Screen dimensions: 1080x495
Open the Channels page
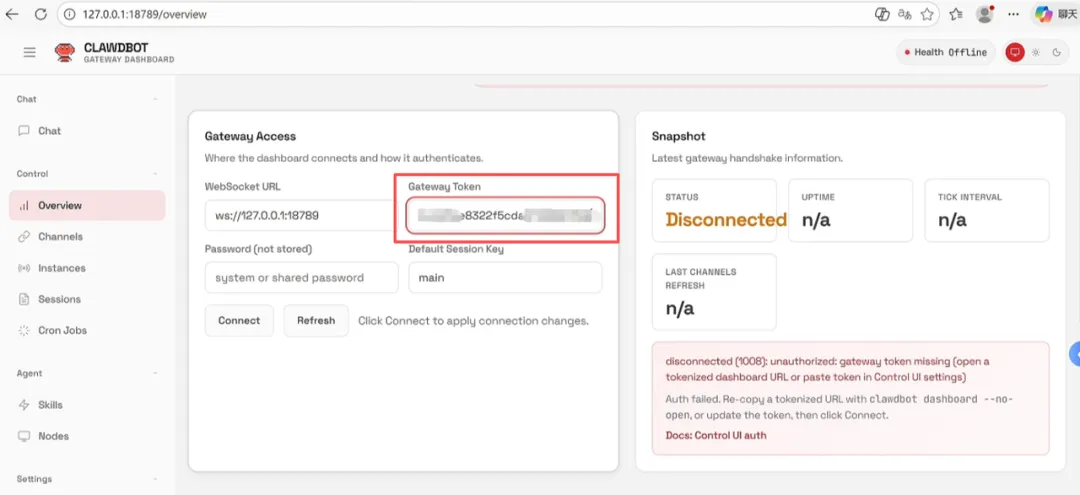pyautogui.click(x=60, y=237)
